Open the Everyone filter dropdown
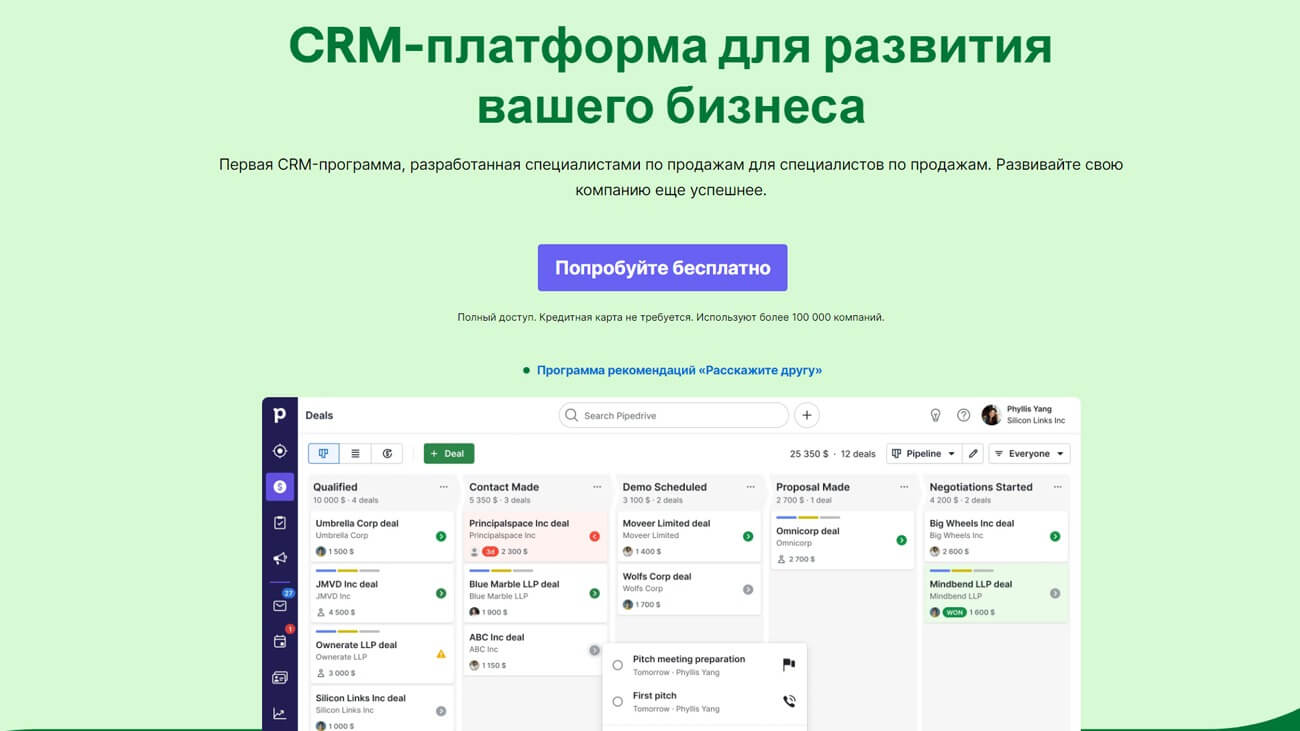The height and width of the screenshot is (731, 1300). pos(1029,454)
